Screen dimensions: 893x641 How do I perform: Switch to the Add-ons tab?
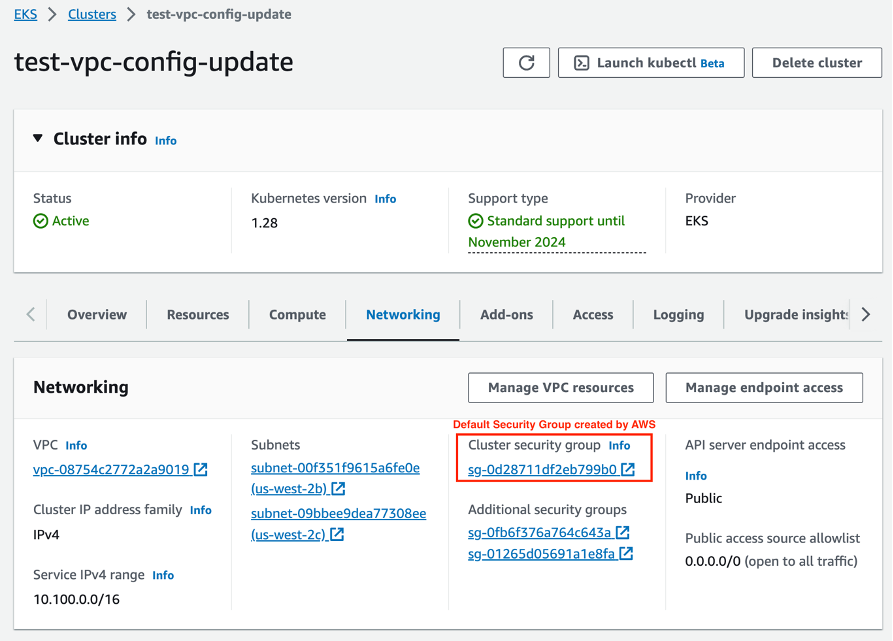click(x=506, y=313)
